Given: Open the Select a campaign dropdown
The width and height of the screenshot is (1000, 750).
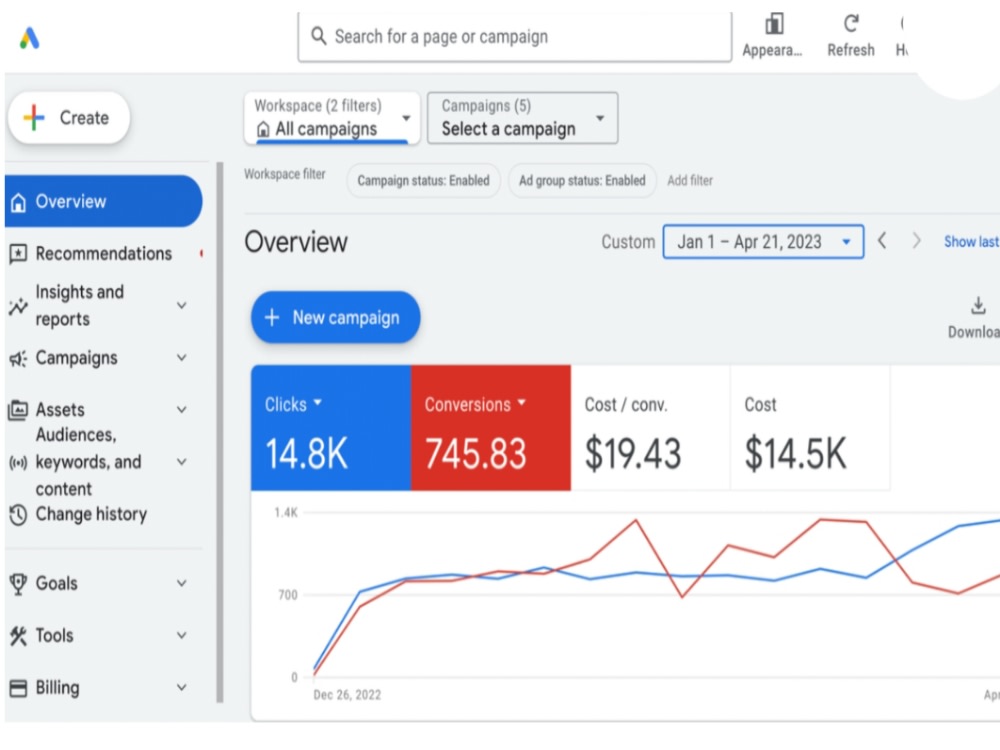Looking at the screenshot, I should coord(522,118).
